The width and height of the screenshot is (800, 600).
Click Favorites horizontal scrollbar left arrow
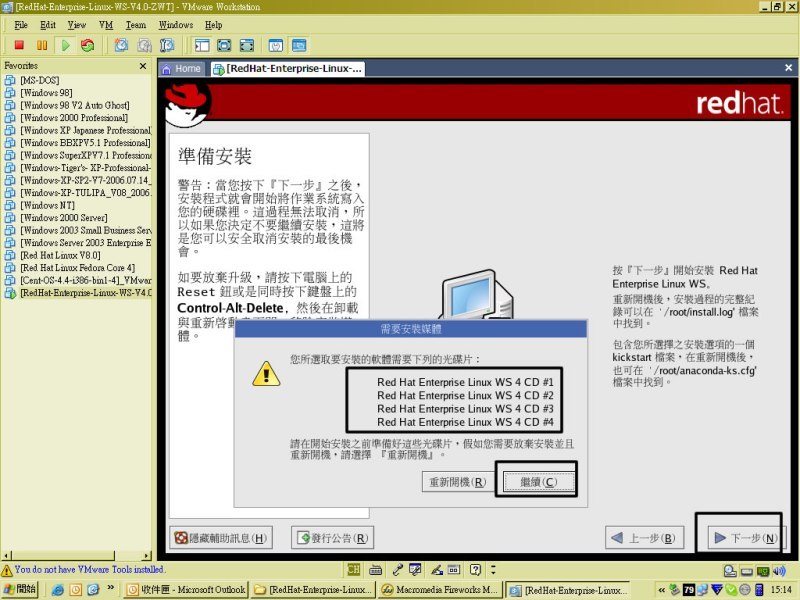click(x=6, y=555)
